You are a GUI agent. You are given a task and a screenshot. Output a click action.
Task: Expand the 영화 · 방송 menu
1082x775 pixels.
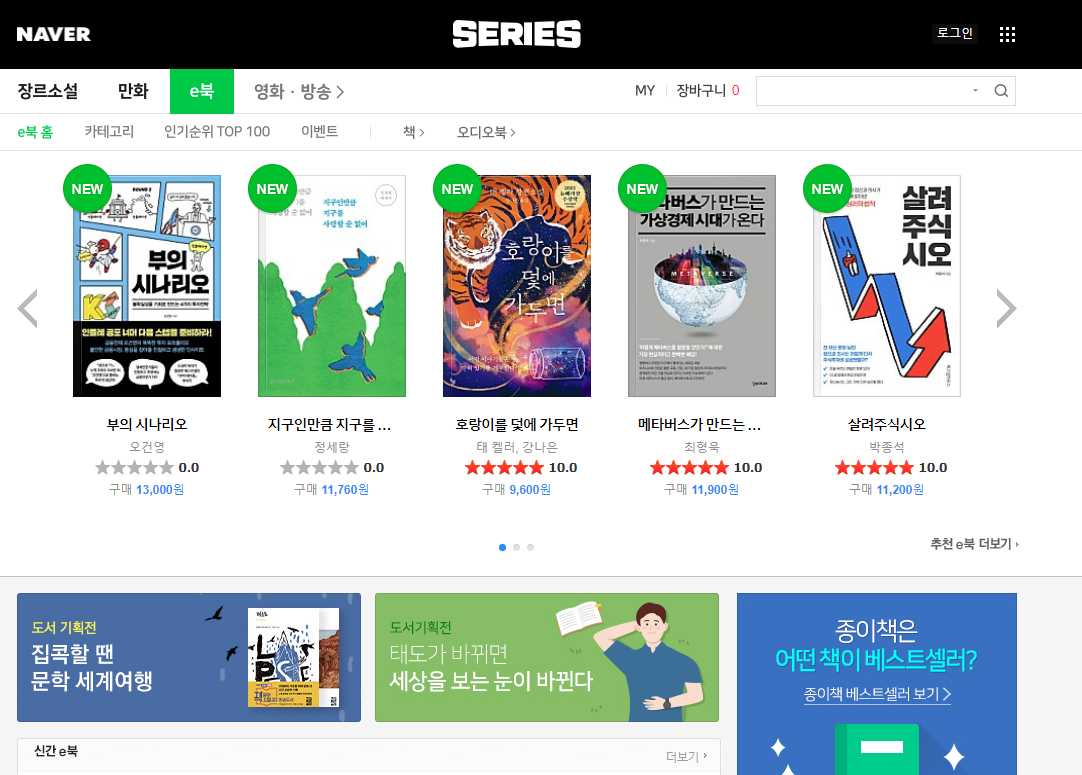click(299, 91)
